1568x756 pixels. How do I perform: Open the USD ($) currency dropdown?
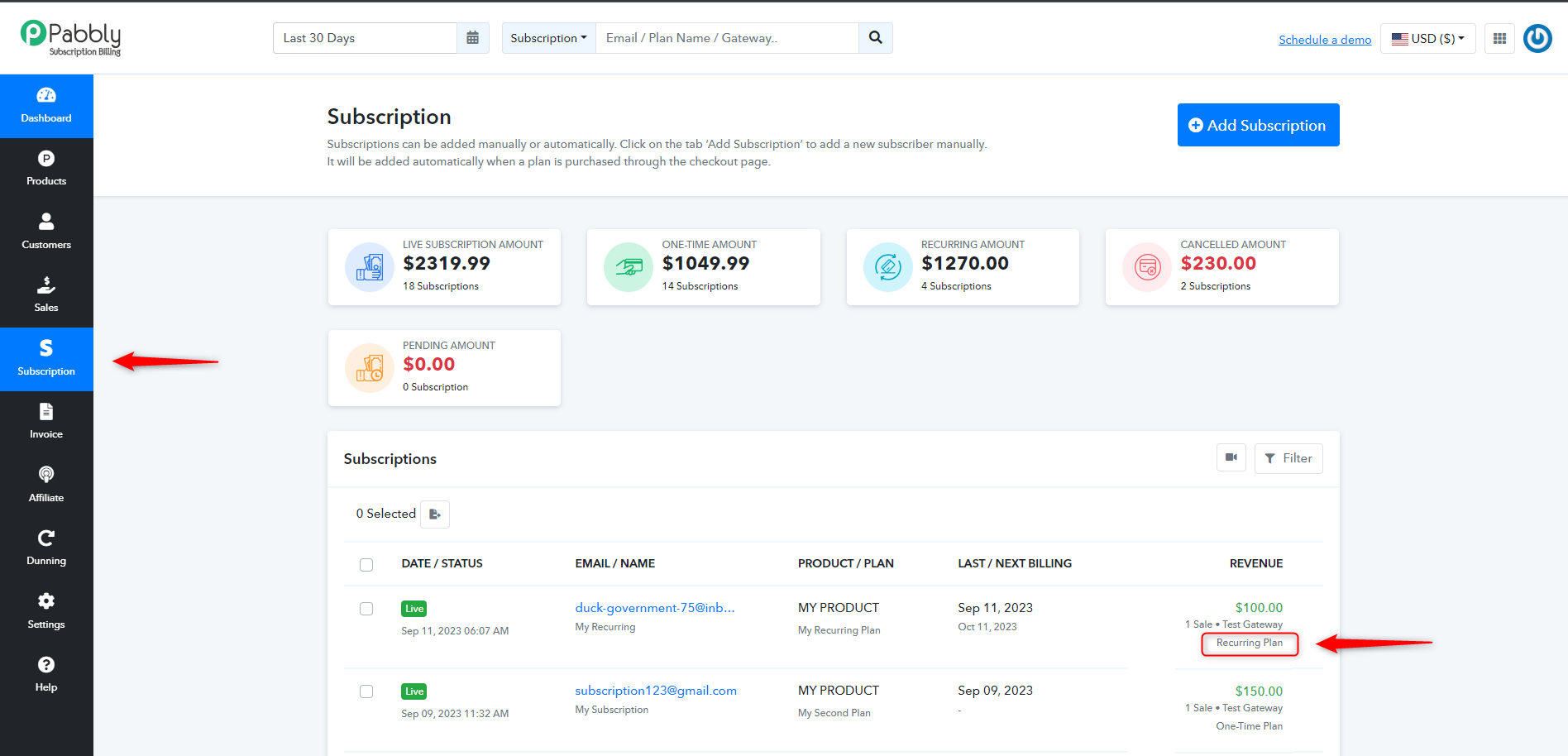[x=1427, y=38]
